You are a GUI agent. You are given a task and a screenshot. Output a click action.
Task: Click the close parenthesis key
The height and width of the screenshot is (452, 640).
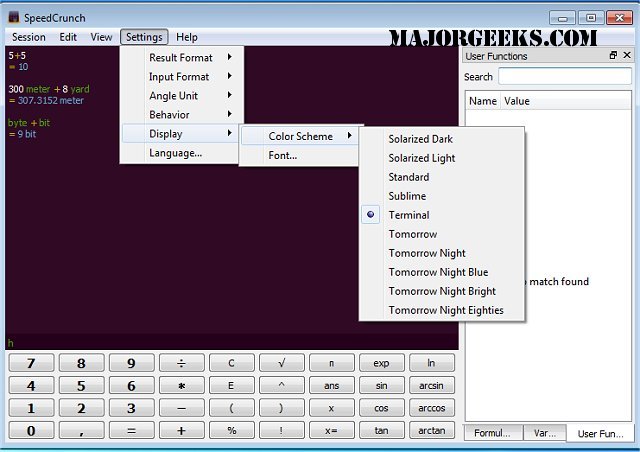click(282, 408)
